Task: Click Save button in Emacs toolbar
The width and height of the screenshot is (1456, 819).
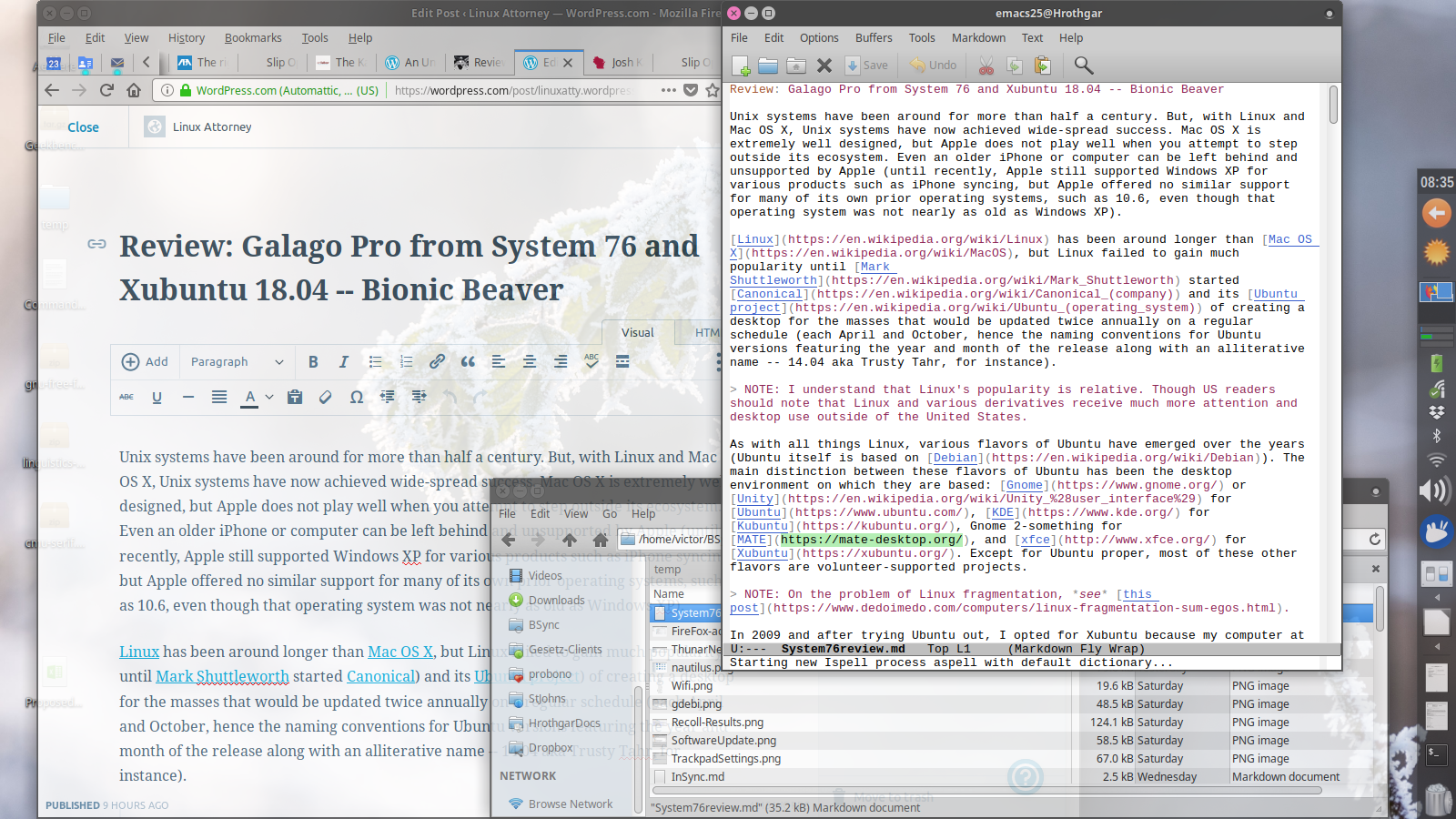Action: coord(866,66)
